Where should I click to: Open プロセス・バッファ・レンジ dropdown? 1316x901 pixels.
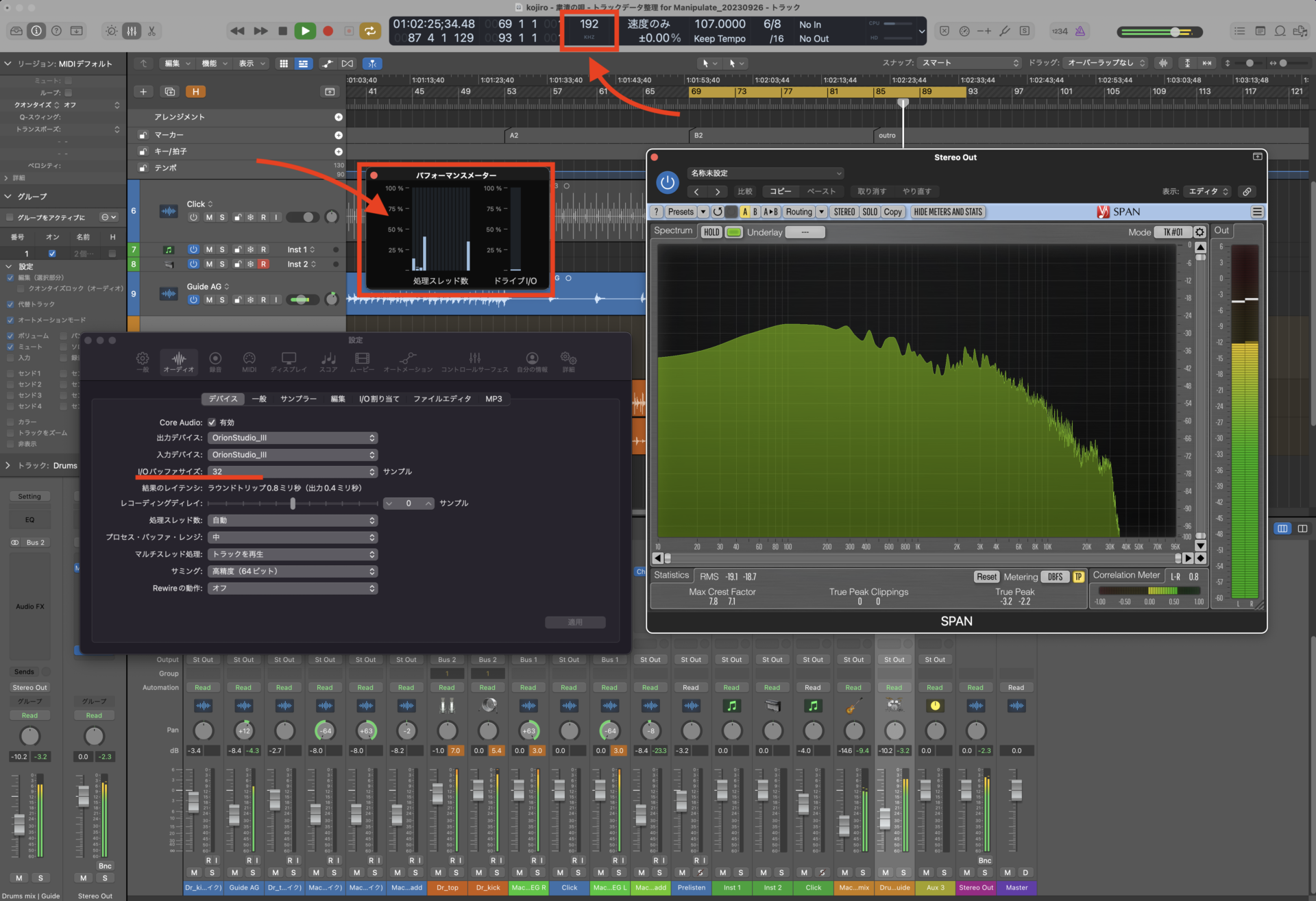293,537
